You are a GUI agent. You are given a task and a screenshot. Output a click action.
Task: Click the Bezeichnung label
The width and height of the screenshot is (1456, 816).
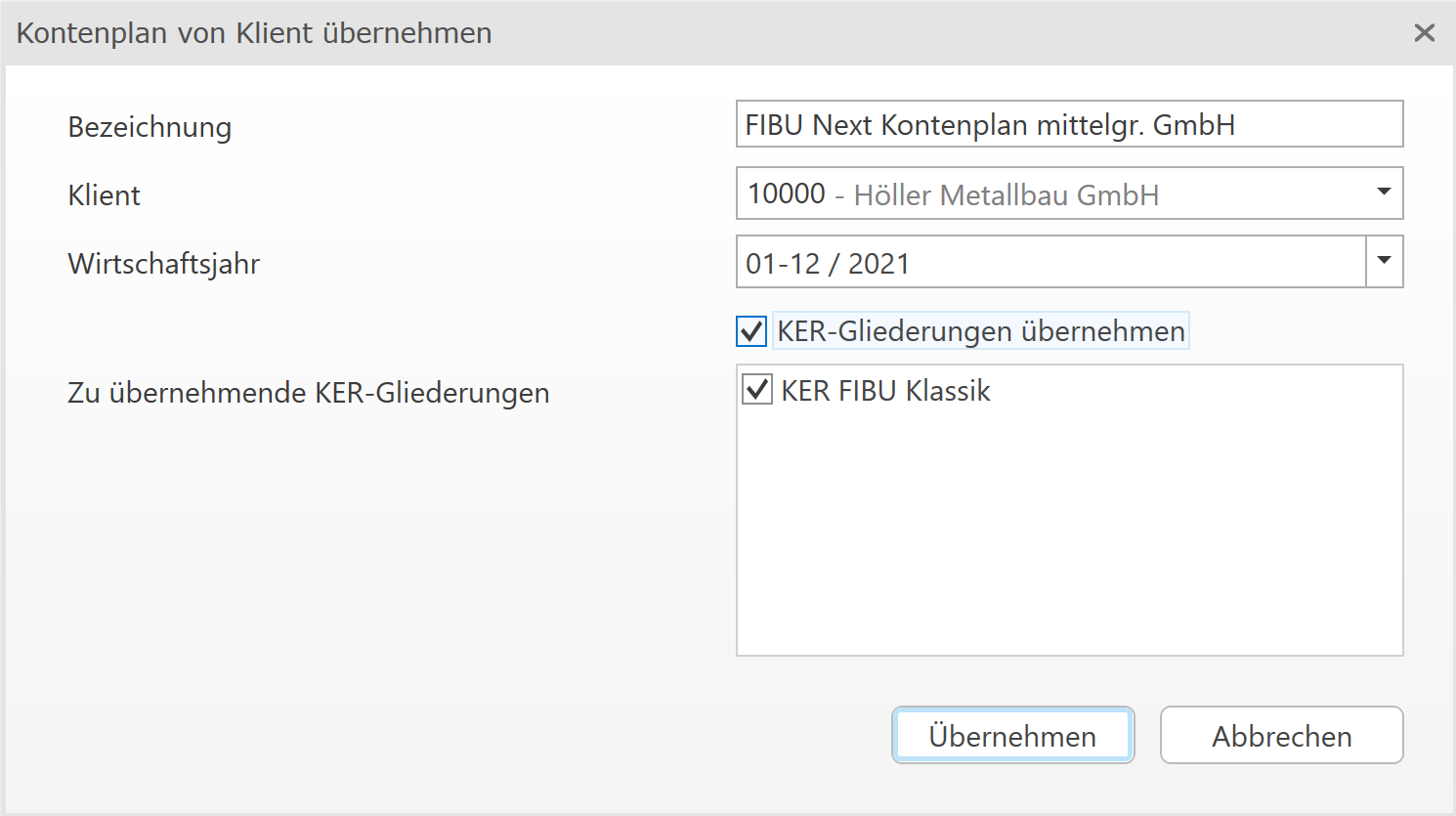tap(150, 127)
